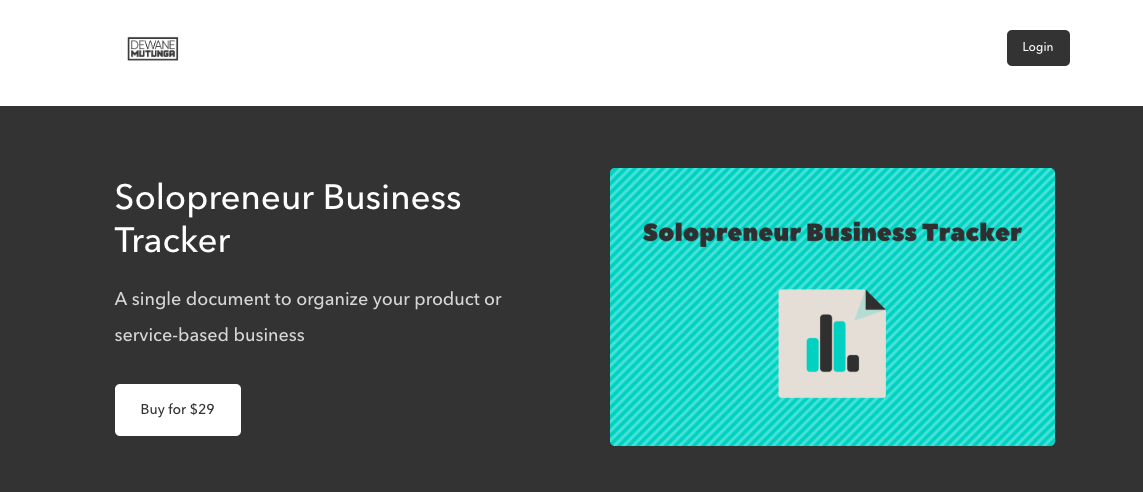Open the Login page
Screen dimensions: 1143x492
pos(1038,47)
